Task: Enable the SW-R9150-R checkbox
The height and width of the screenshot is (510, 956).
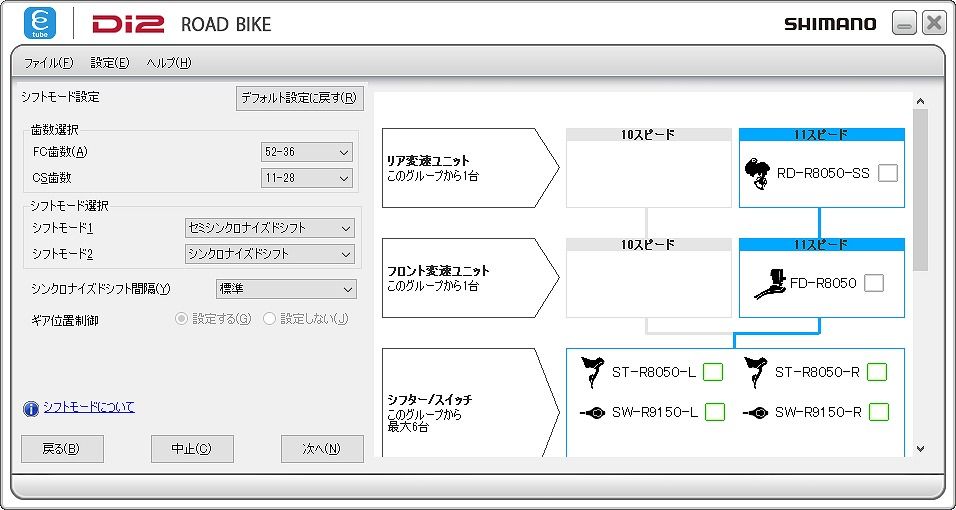Action: tap(879, 412)
